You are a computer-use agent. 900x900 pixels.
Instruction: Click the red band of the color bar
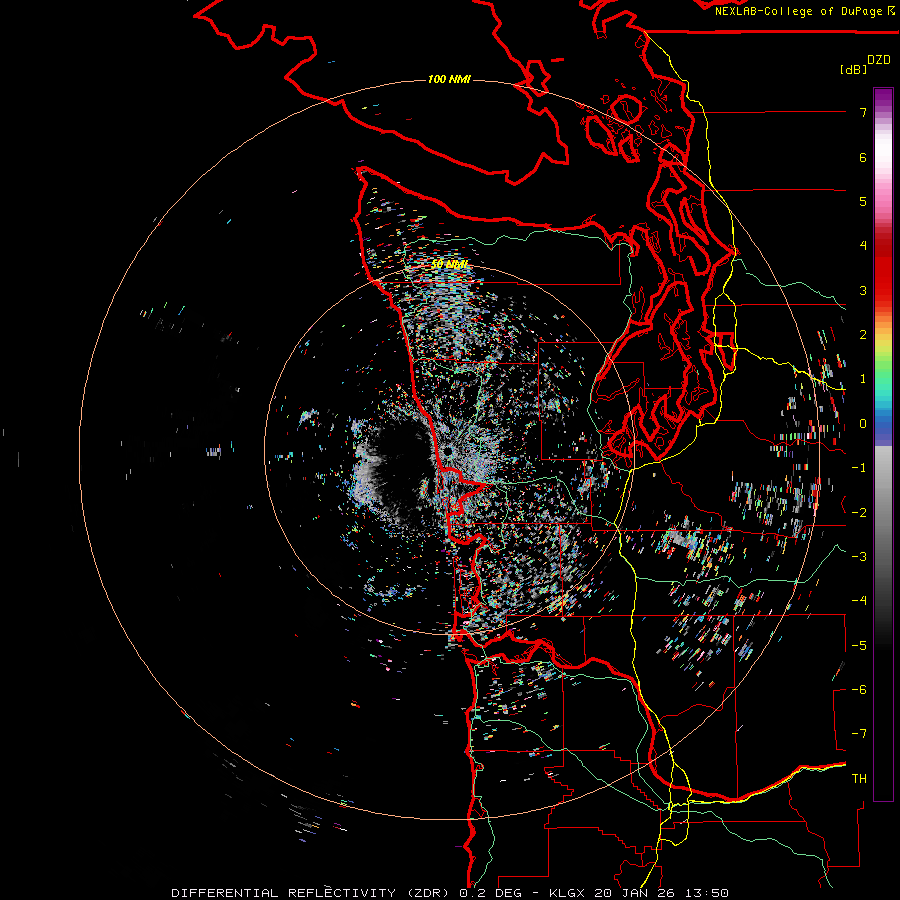click(x=883, y=270)
